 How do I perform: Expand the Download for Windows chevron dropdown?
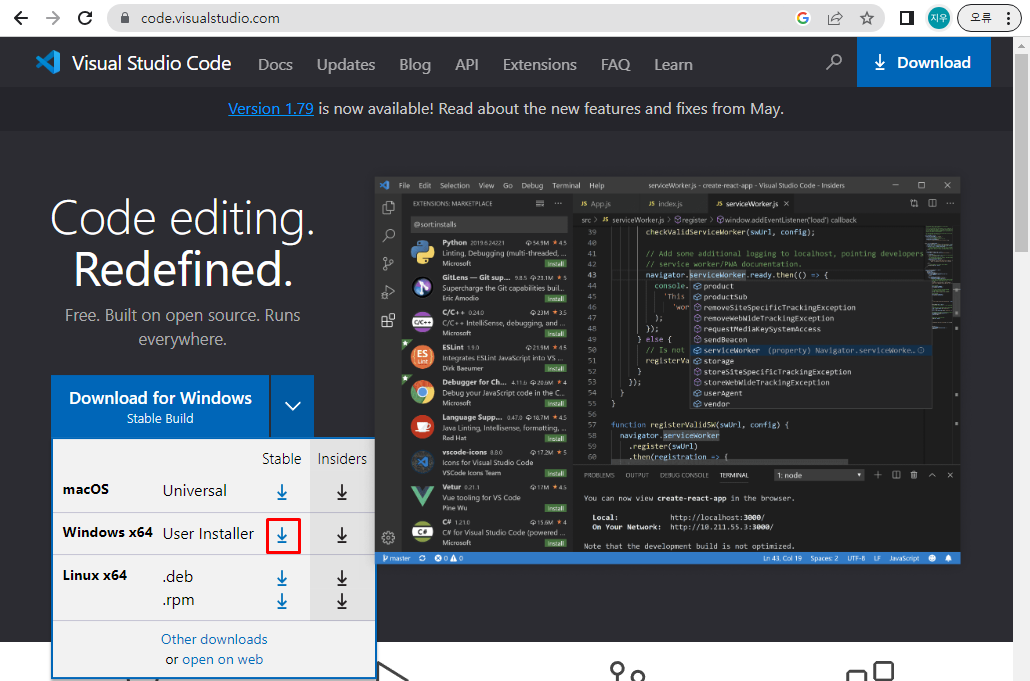(292, 406)
